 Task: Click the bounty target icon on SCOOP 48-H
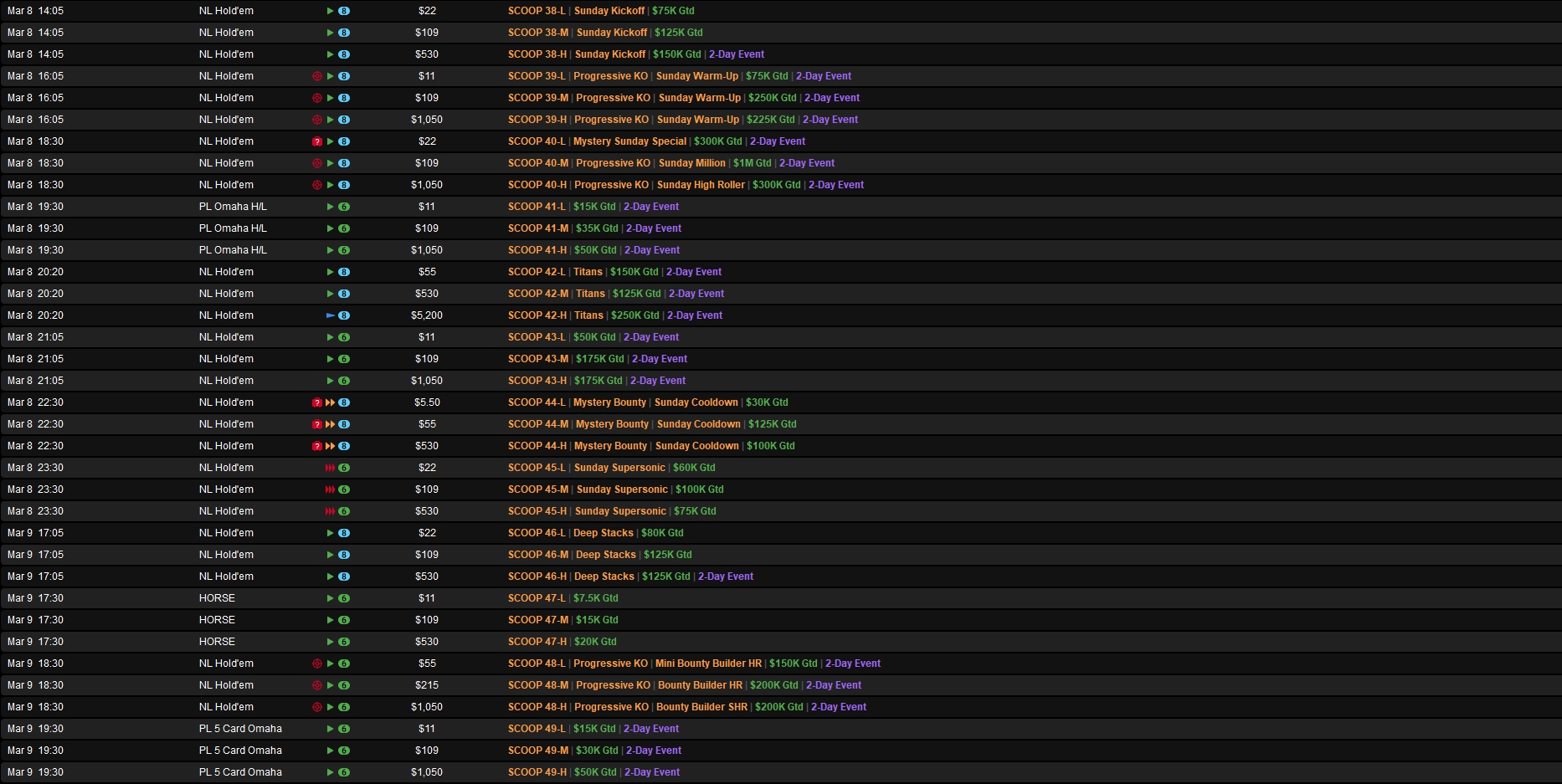coord(317,707)
